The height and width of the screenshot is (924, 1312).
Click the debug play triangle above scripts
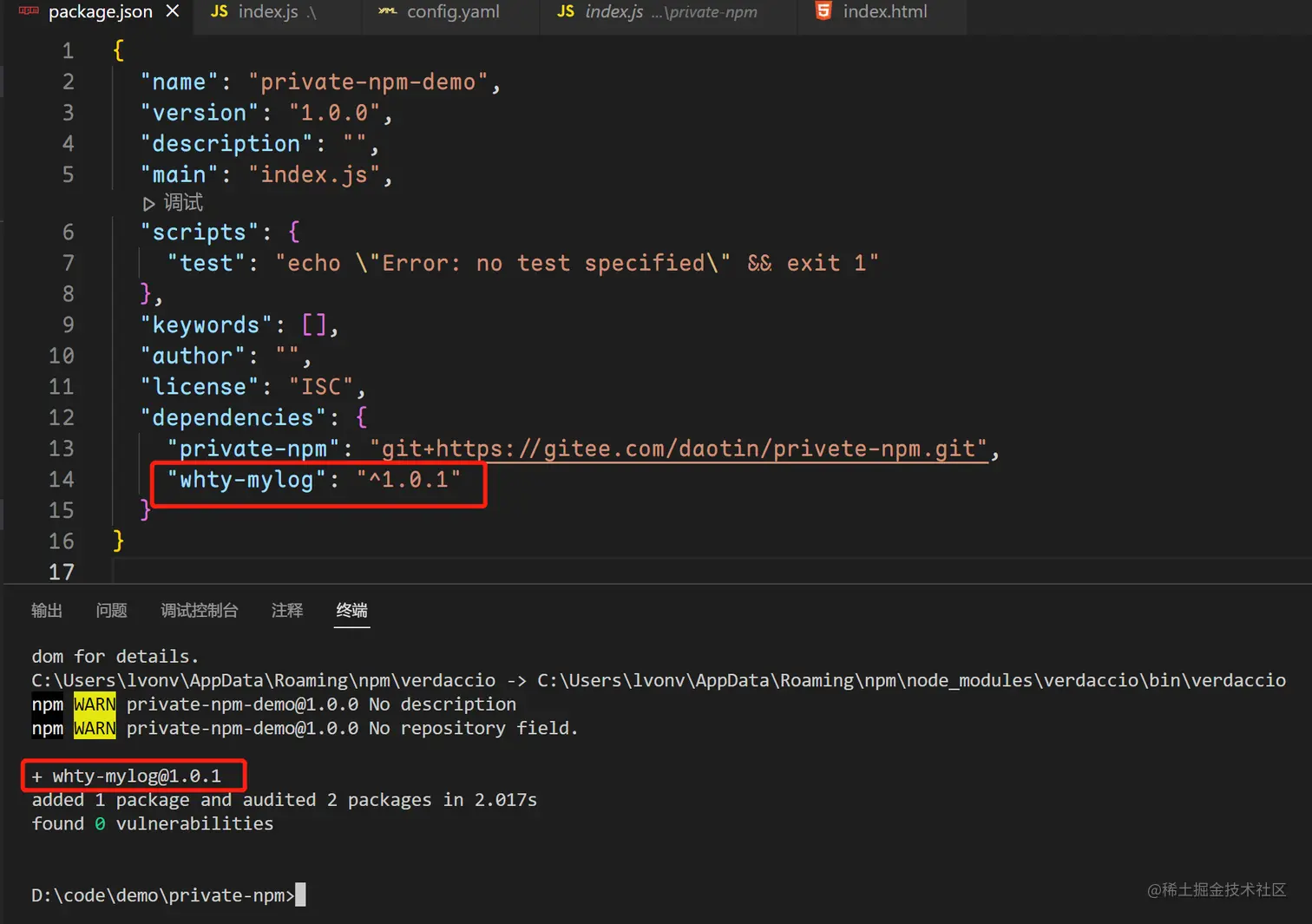click(x=148, y=204)
